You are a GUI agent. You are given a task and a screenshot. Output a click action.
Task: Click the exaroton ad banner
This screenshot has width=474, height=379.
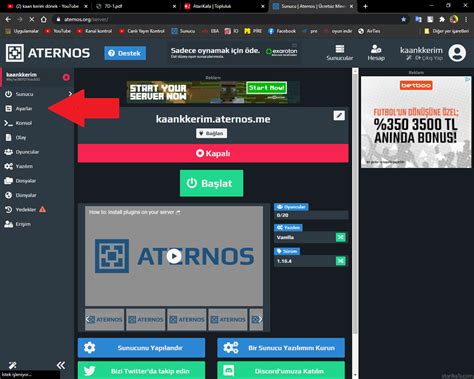(234, 53)
